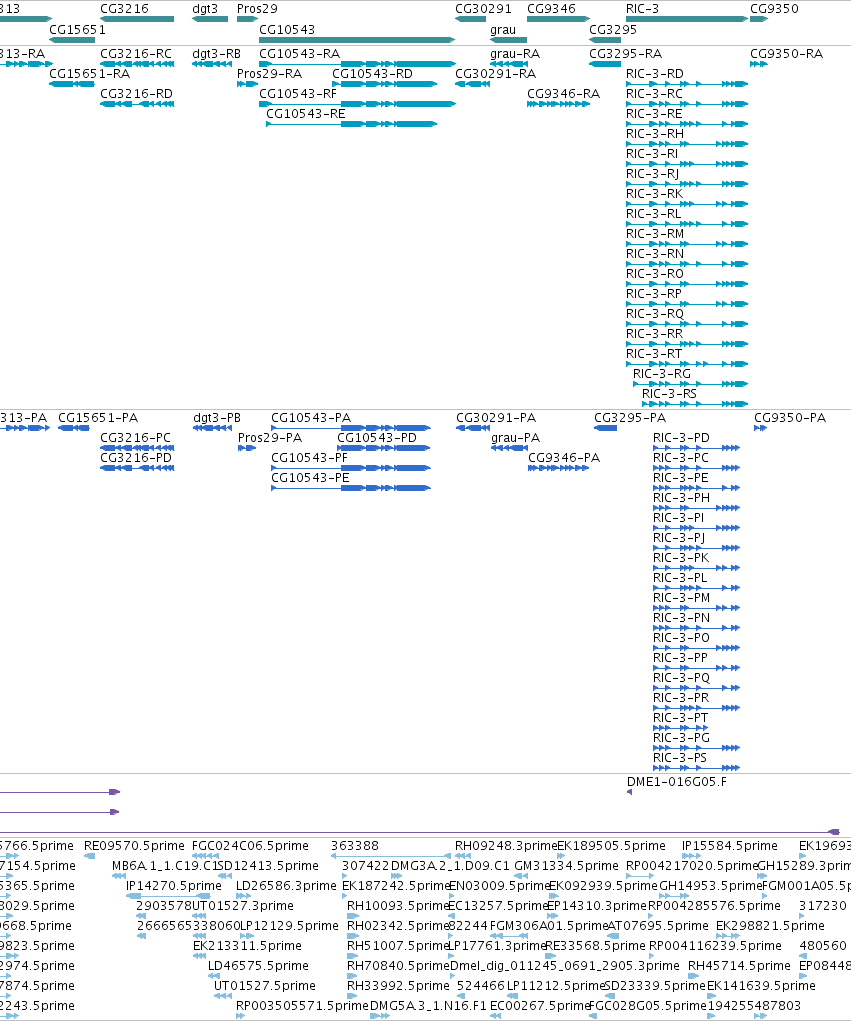Click transcript CG10543-RE

tap(306, 114)
